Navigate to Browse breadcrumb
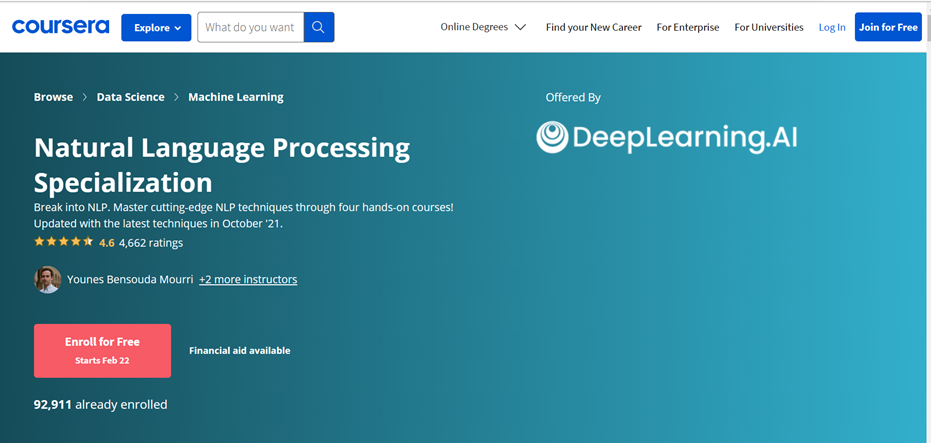The width and height of the screenshot is (931, 443). (x=53, y=97)
